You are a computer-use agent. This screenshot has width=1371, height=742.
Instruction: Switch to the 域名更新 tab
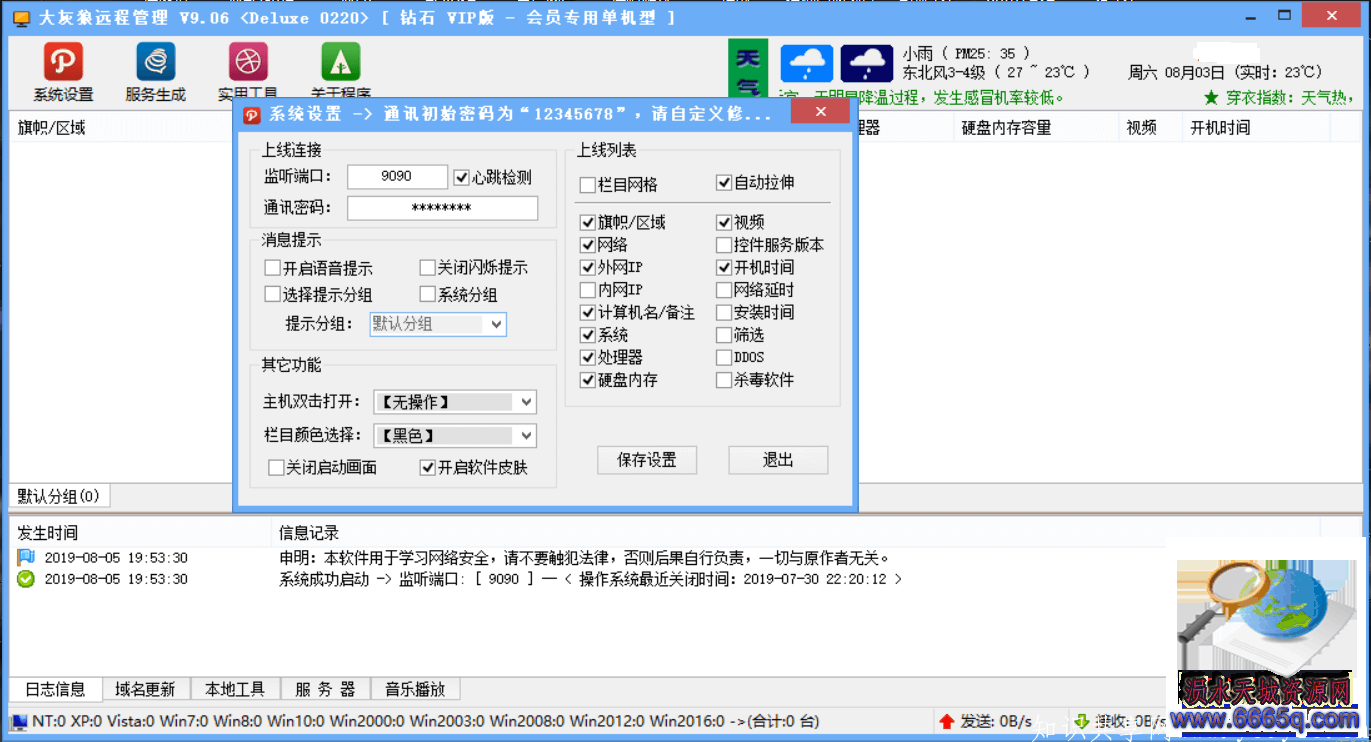tap(145, 689)
